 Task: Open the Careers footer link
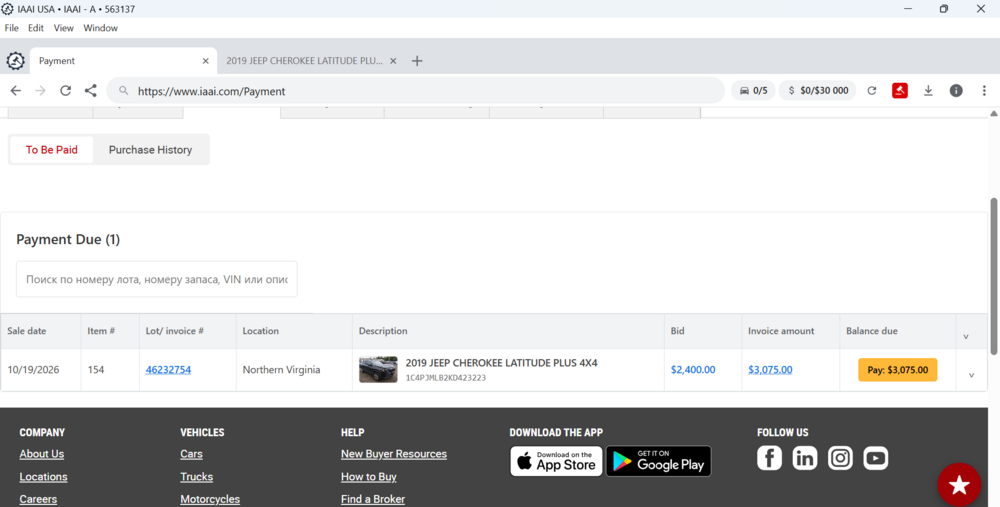coord(38,499)
